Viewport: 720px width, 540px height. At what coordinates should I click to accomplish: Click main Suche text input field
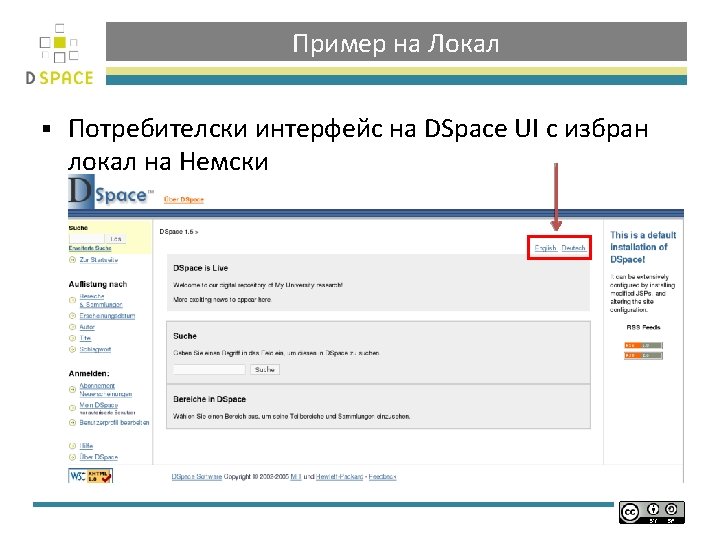tap(209, 369)
